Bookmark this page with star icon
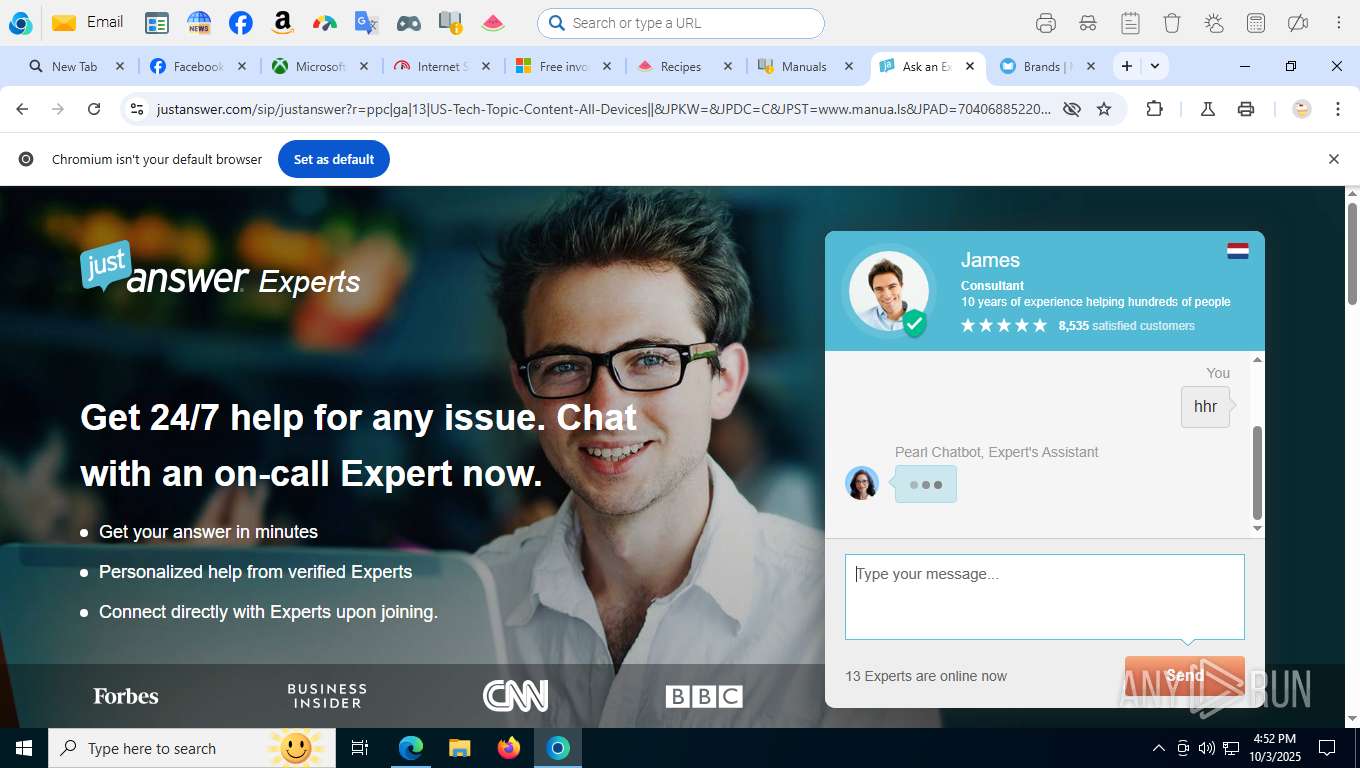 [1104, 109]
